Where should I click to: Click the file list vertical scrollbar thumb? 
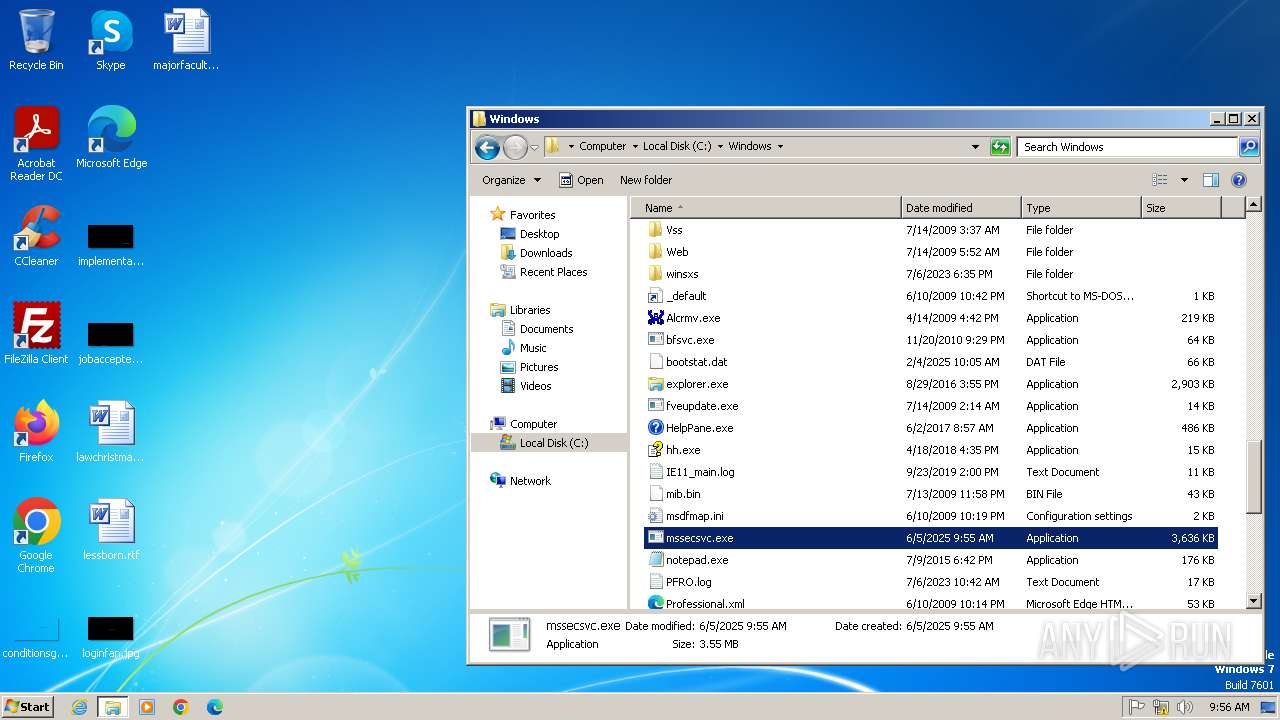(x=1254, y=475)
